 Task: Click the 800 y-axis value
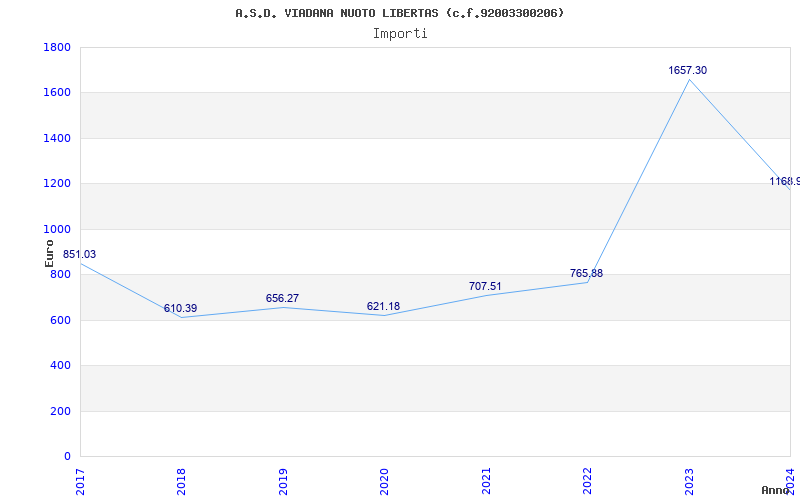point(60,274)
